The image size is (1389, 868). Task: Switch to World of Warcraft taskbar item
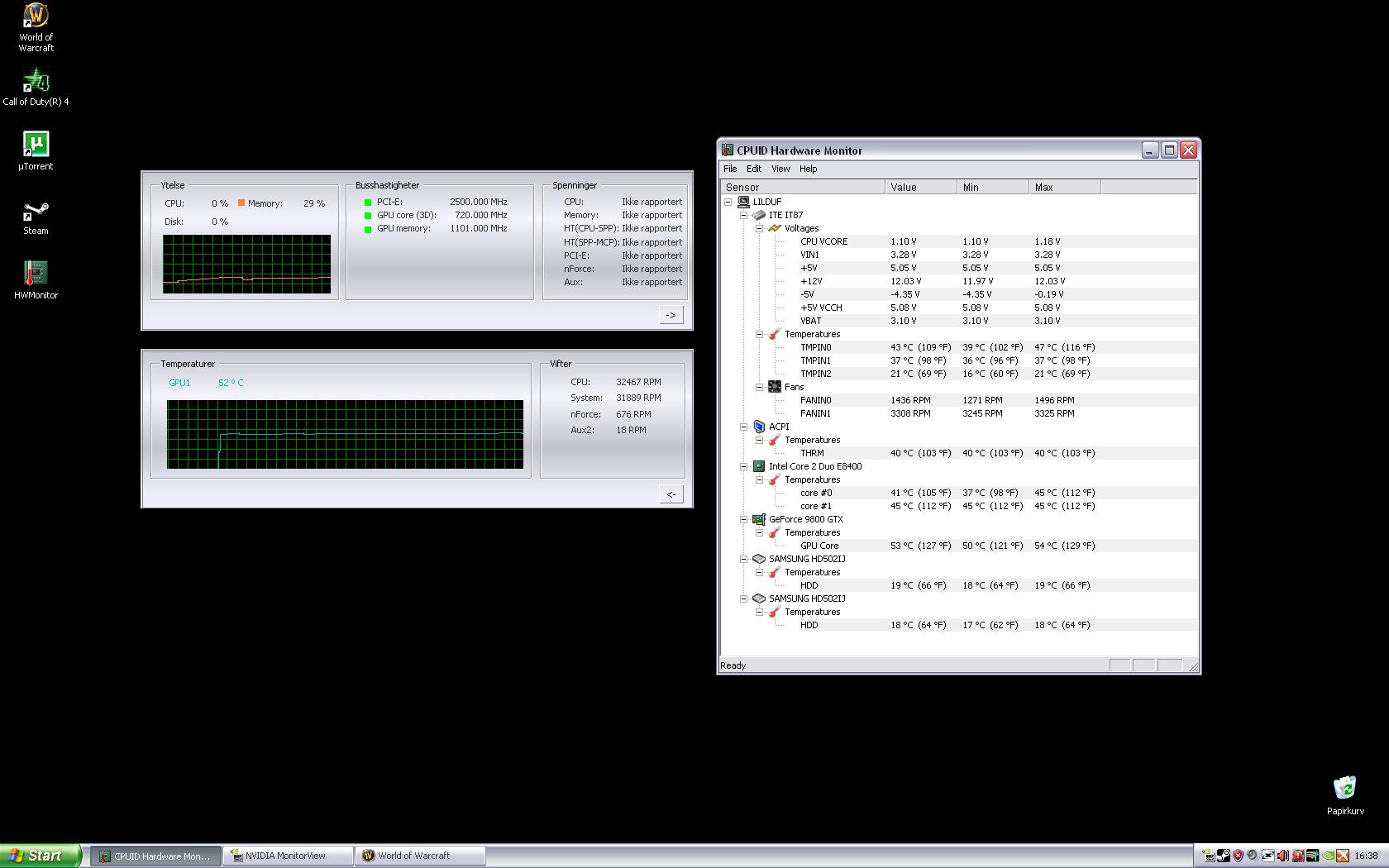click(x=420, y=856)
